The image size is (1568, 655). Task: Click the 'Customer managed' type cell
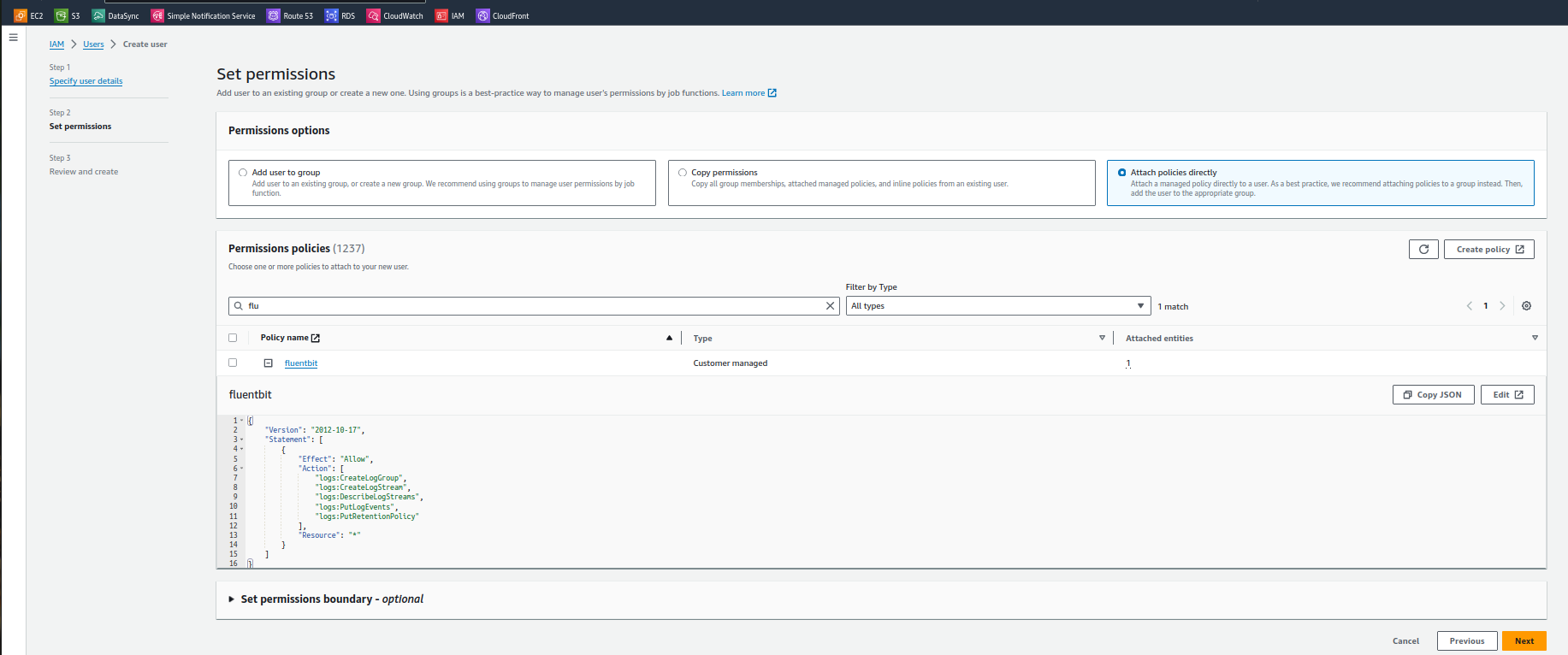click(731, 363)
